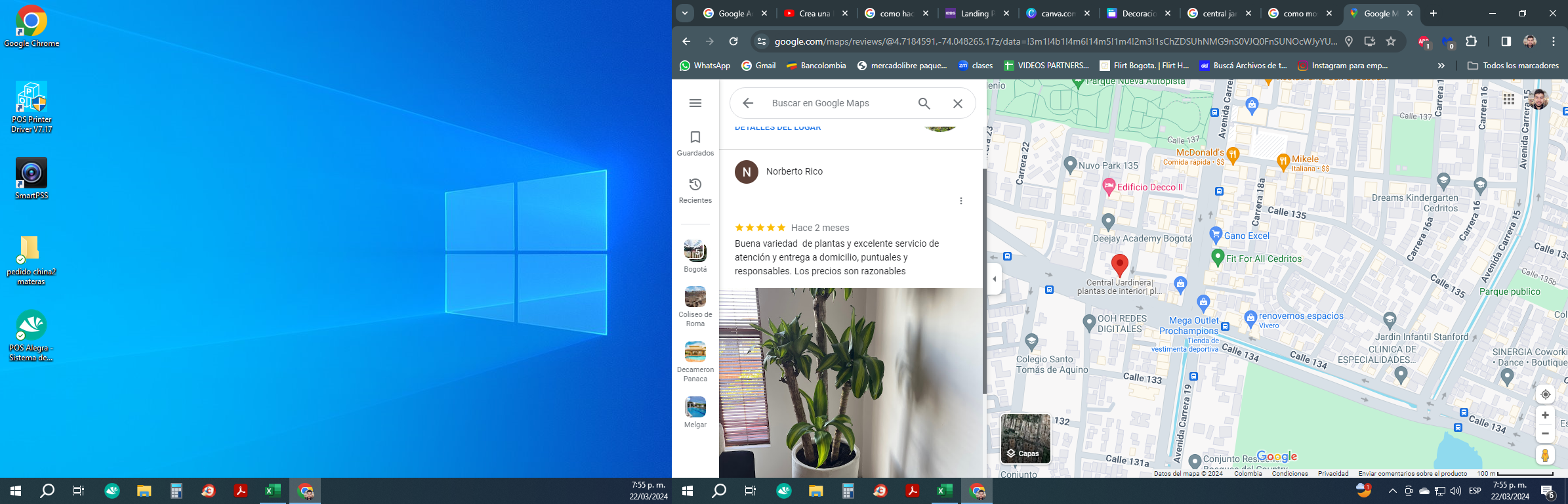Open Guardados saved places
This screenshot has height=504, width=1568.
695,143
